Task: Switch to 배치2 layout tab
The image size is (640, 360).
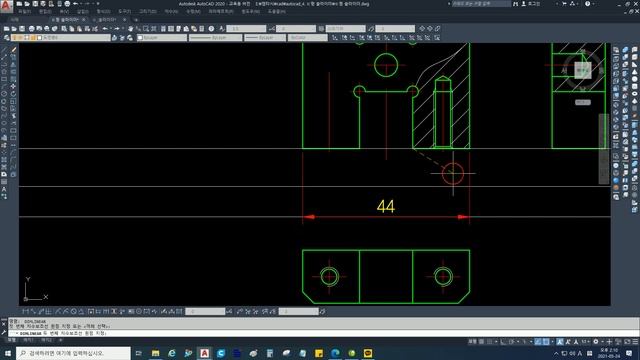Action: 46,340
